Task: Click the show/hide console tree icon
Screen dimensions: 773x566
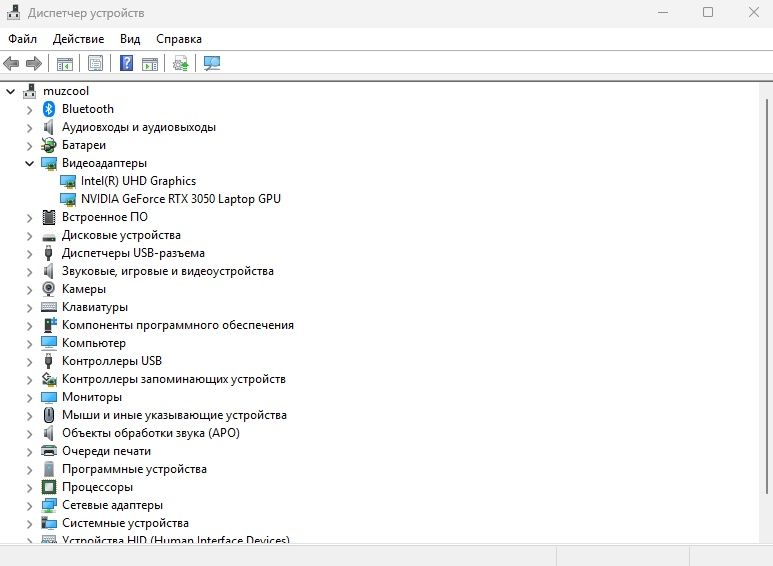Action: (x=65, y=63)
